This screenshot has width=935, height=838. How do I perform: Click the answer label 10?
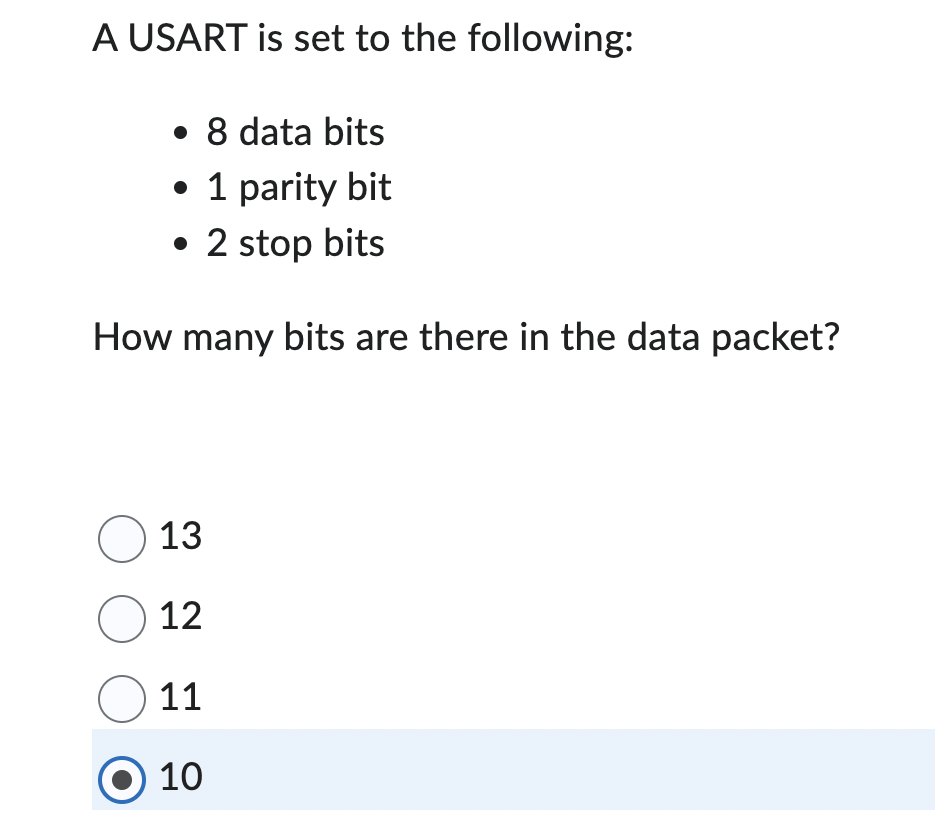pos(180,778)
